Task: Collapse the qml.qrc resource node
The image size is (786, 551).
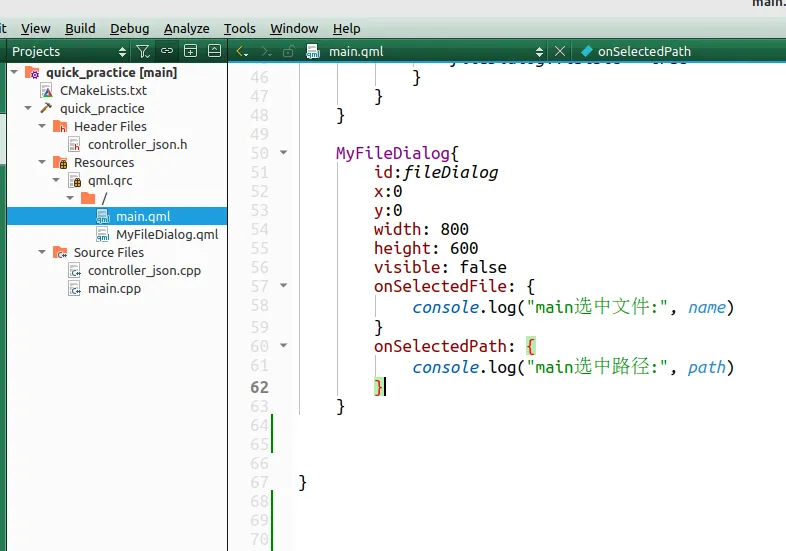Action: [x=57, y=180]
